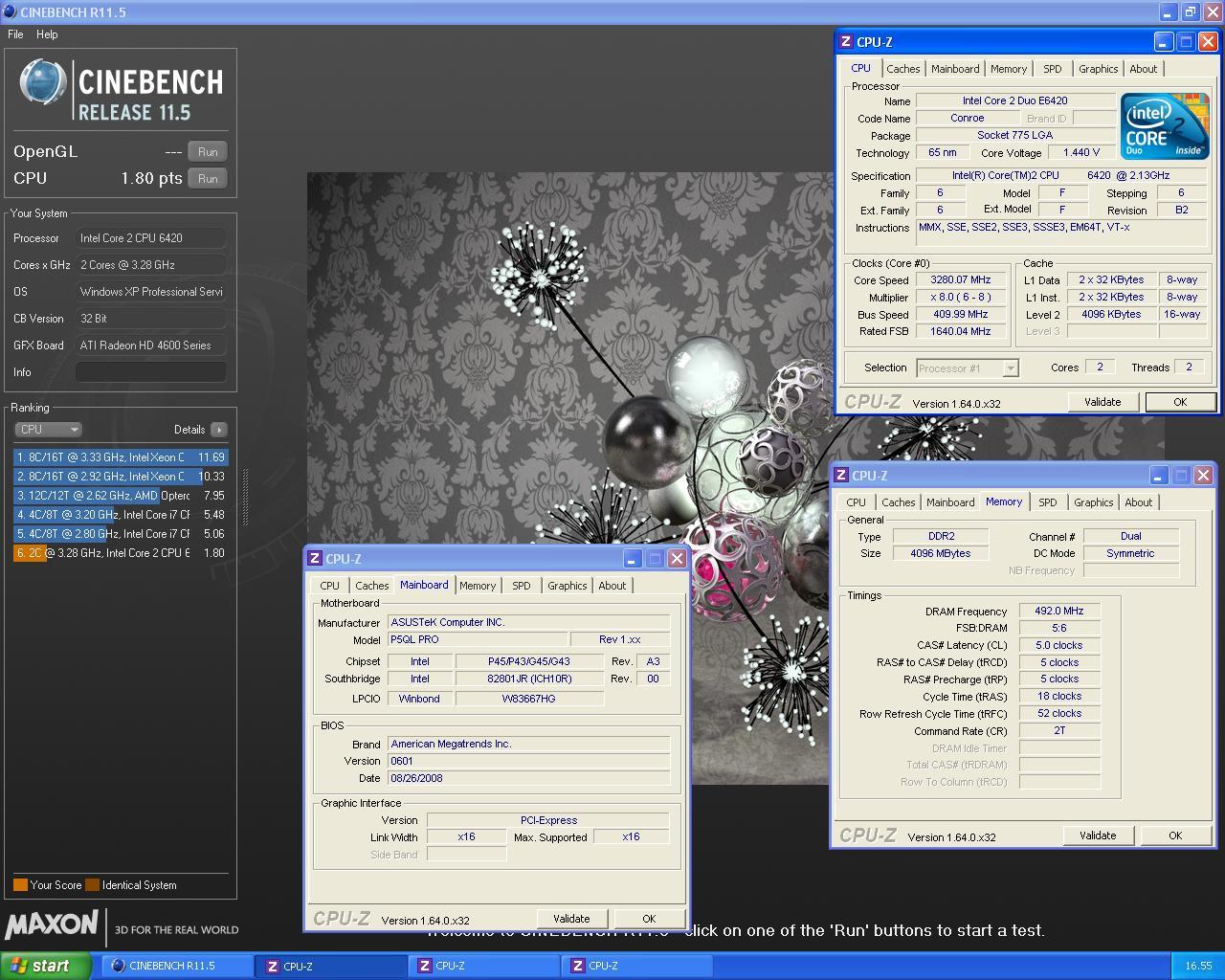Run the CPU benchmark
This screenshot has height=980, width=1225.
pyautogui.click(x=208, y=178)
